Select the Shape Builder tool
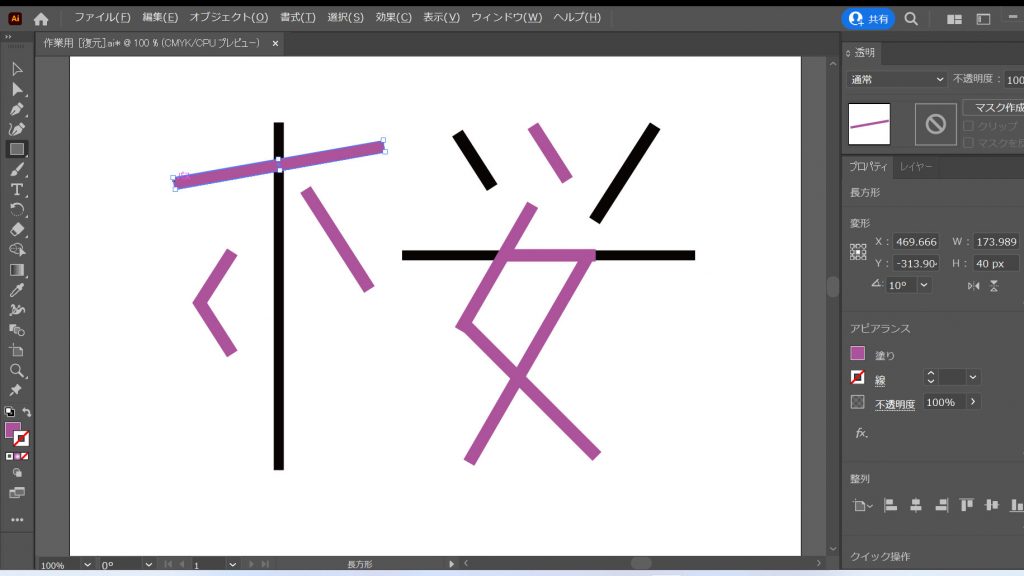1024x576 pixels. pyautogui.click(x=17, y=249)
